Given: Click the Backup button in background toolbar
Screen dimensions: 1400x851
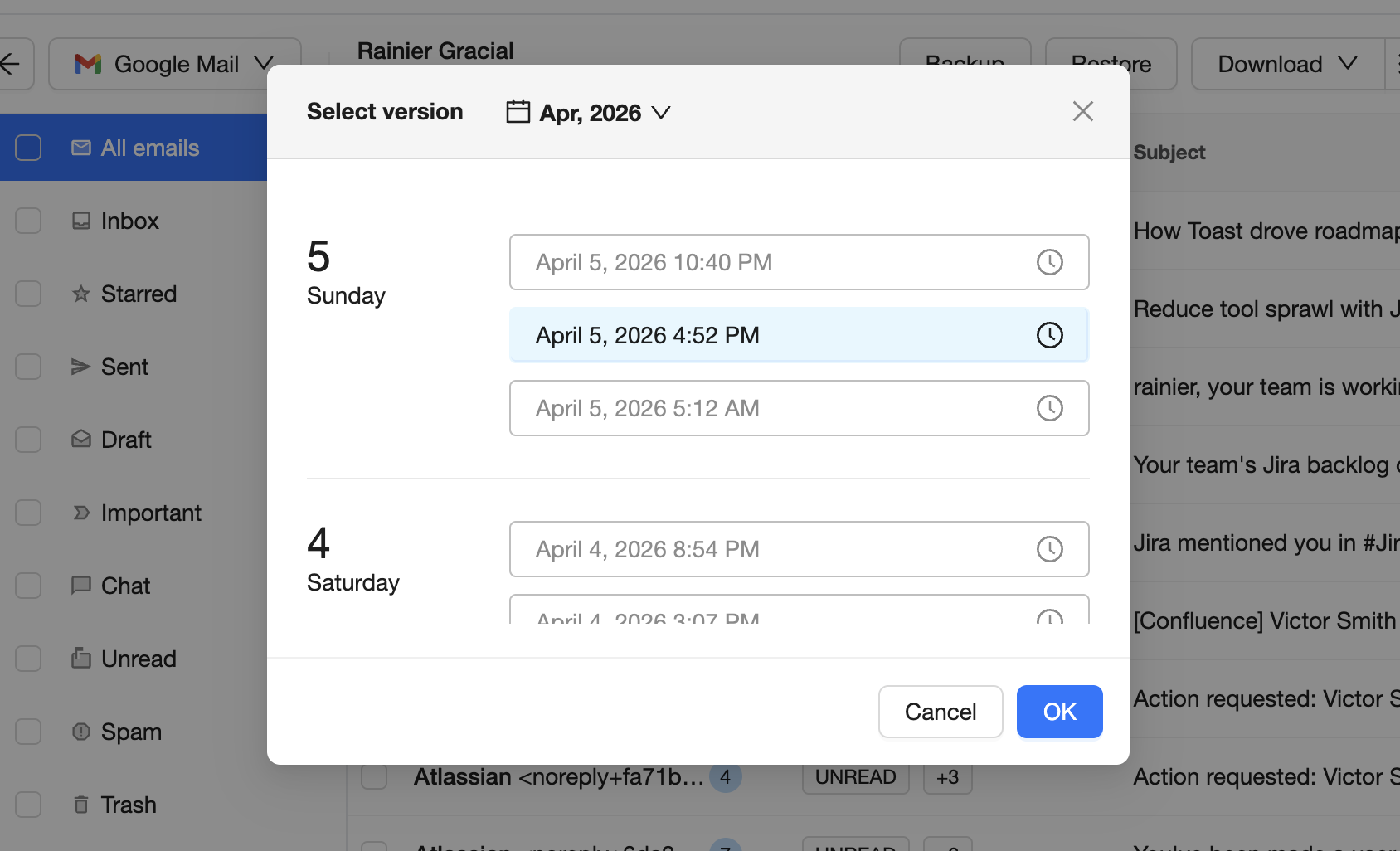Looking at the screenshot, I should pos(965,64).
